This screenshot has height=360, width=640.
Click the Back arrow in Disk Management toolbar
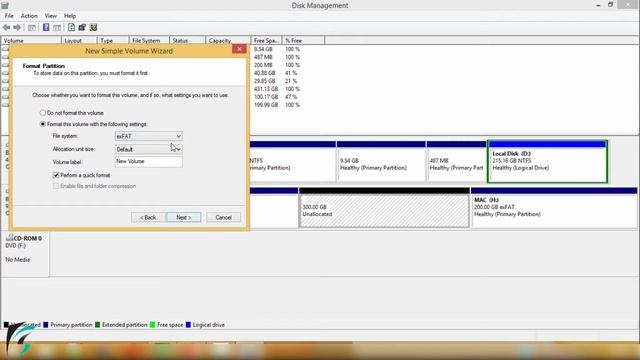(7, 27)
